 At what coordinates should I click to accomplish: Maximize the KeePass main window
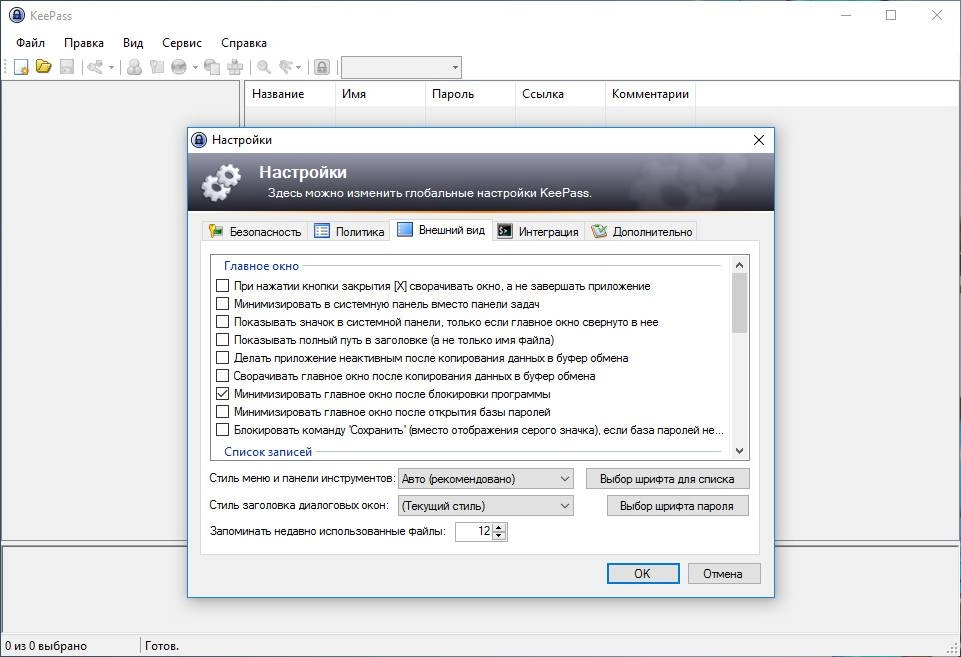click(891, 15)
